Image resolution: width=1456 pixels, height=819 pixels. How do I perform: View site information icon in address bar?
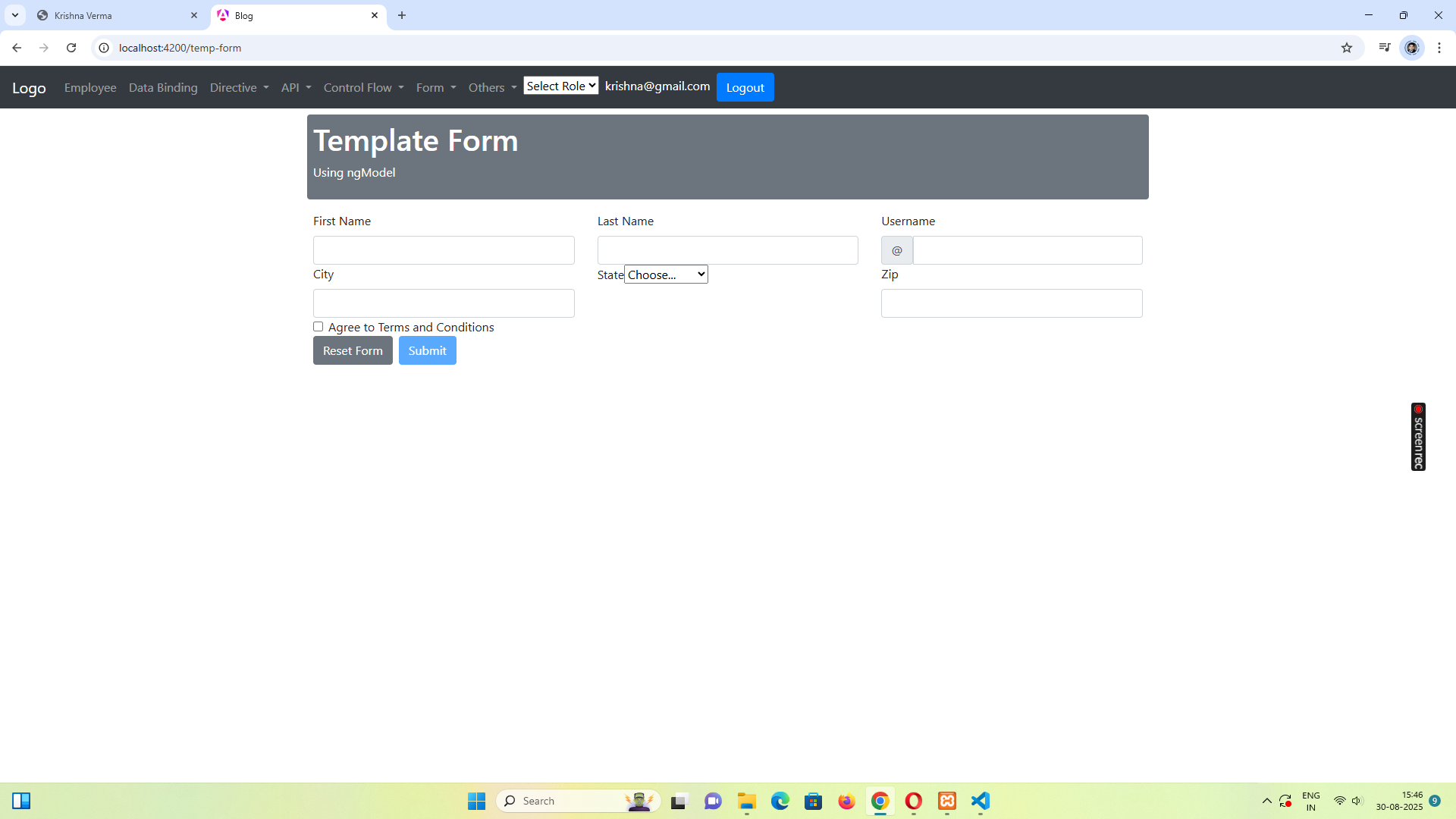[104, 48]
